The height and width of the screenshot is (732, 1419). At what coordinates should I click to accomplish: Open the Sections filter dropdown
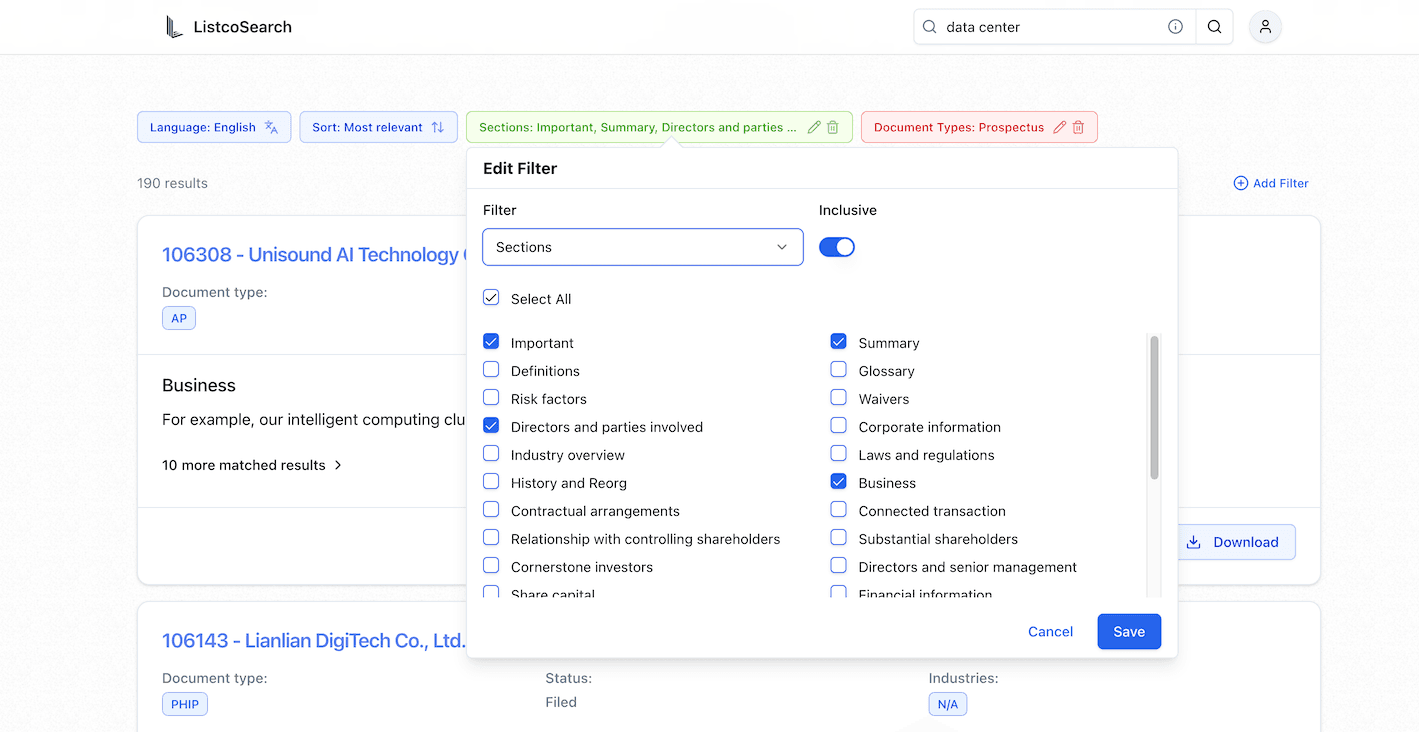643,247
